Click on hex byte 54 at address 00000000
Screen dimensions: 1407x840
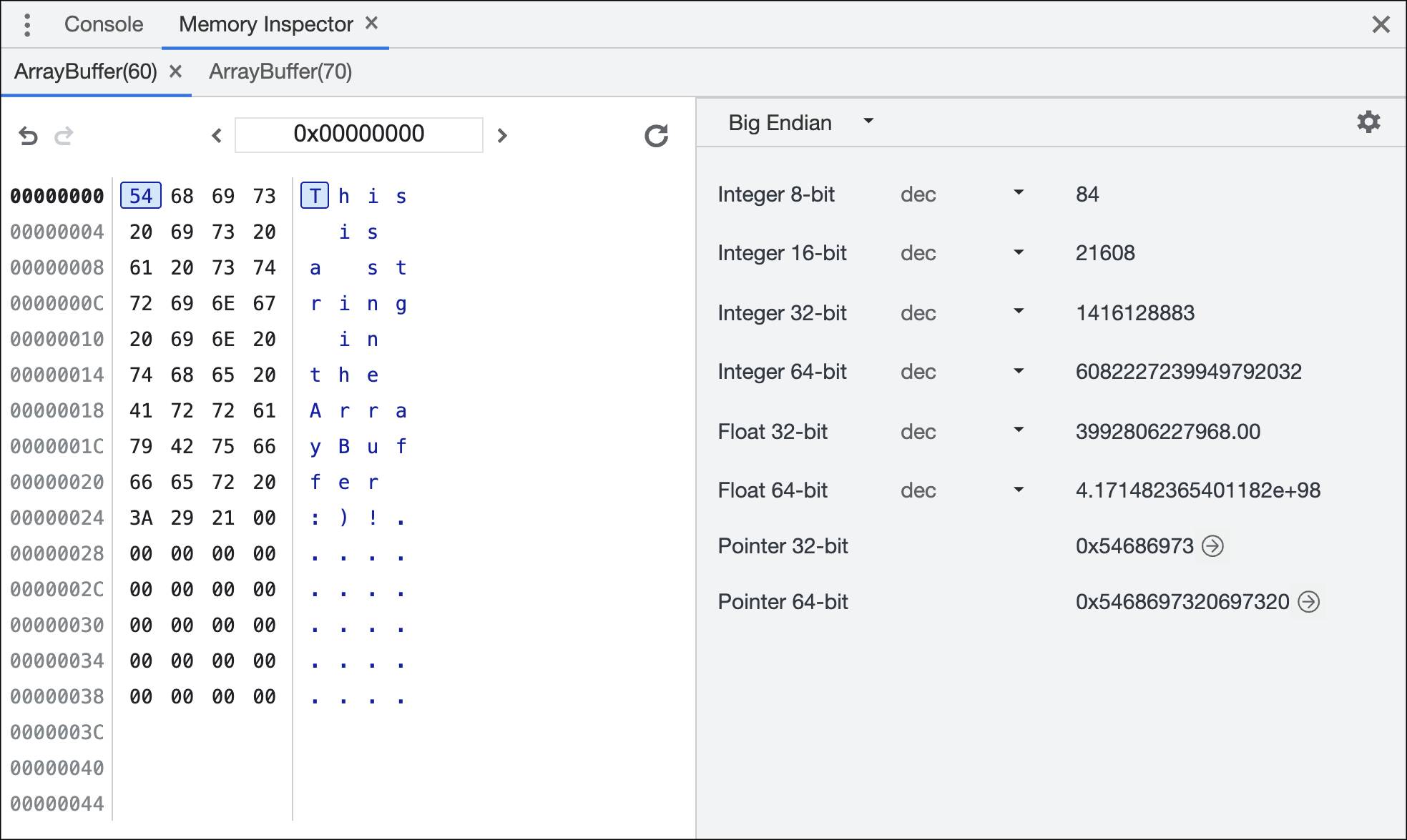140,195
